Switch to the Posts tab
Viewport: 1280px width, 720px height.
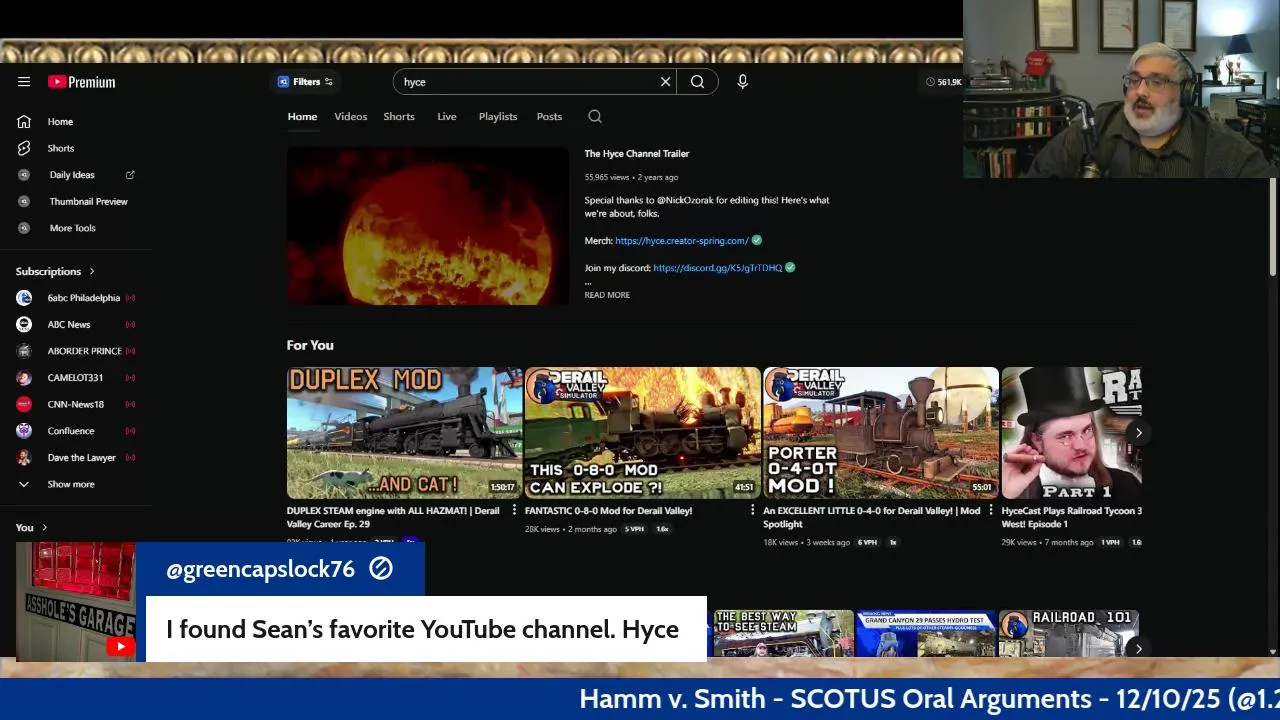(x=549, y=116)
